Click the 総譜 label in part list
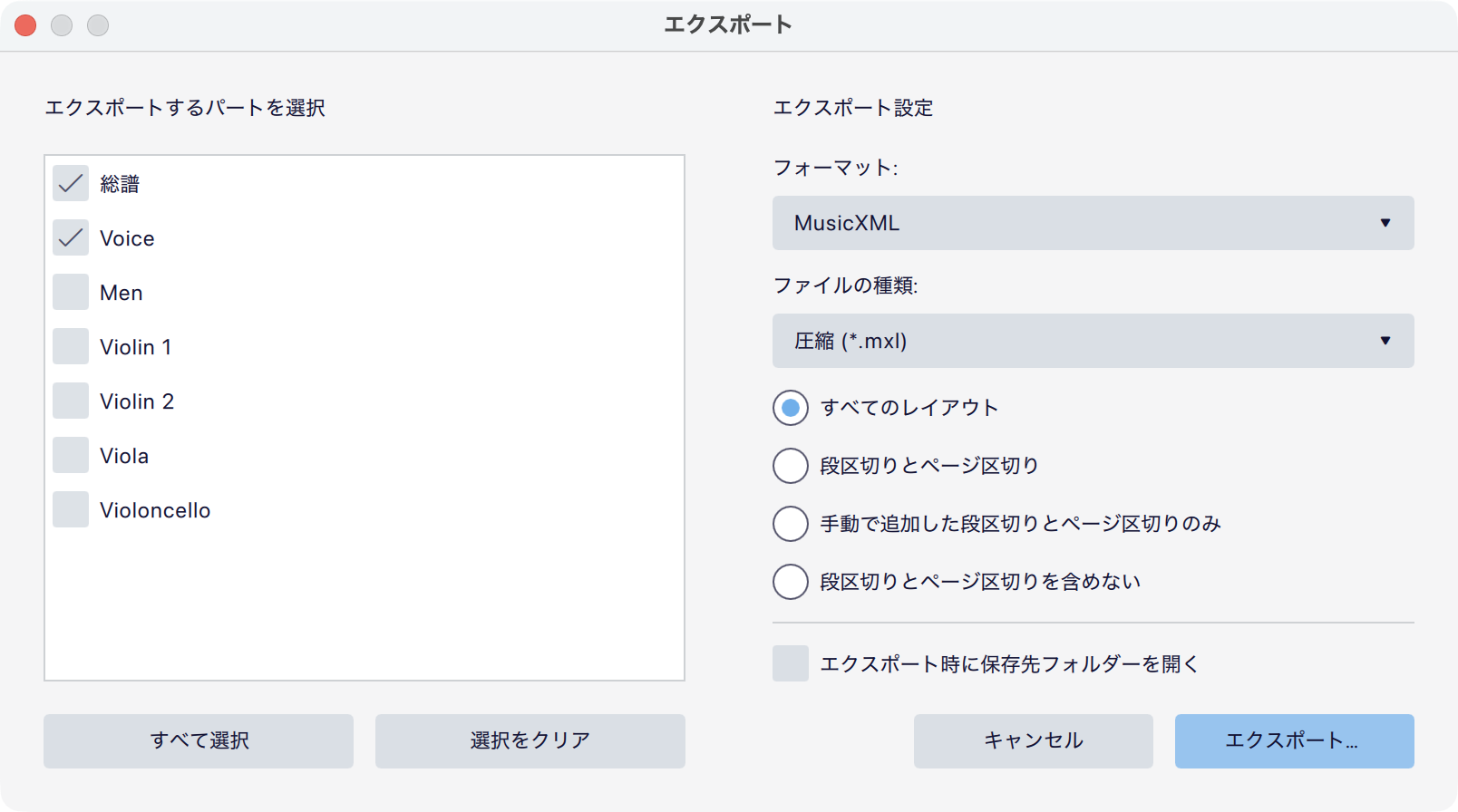This screenshot has width=1458, height=812. (120, 184)
